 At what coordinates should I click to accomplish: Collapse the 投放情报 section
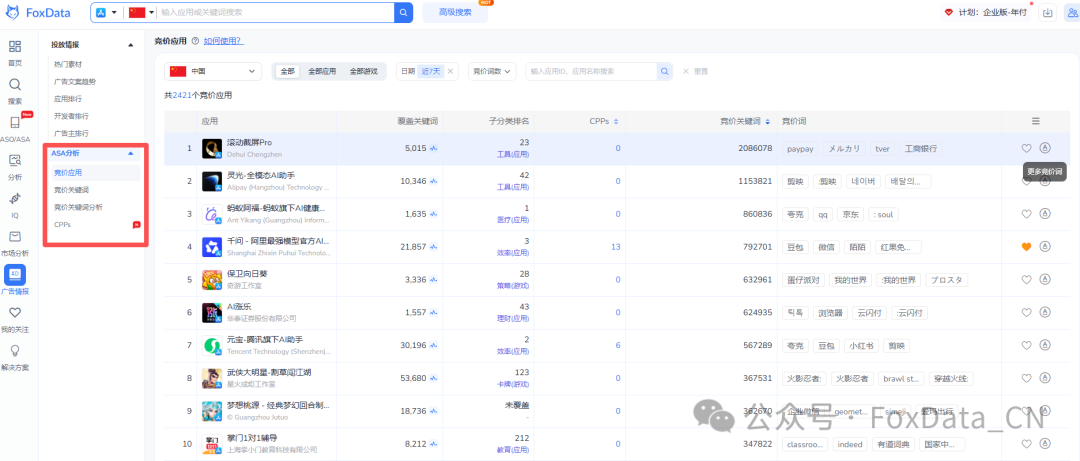(x=130, y=45)
